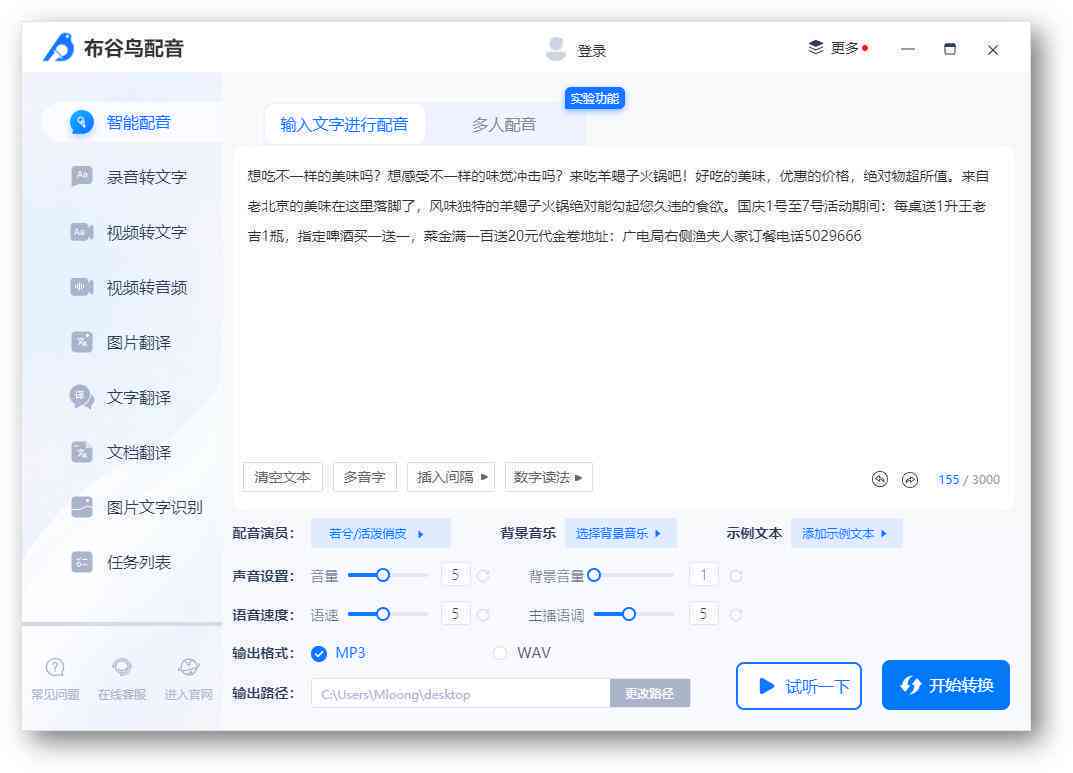
Task: Open 添加示例文本 dropdown
Action: 846,534
